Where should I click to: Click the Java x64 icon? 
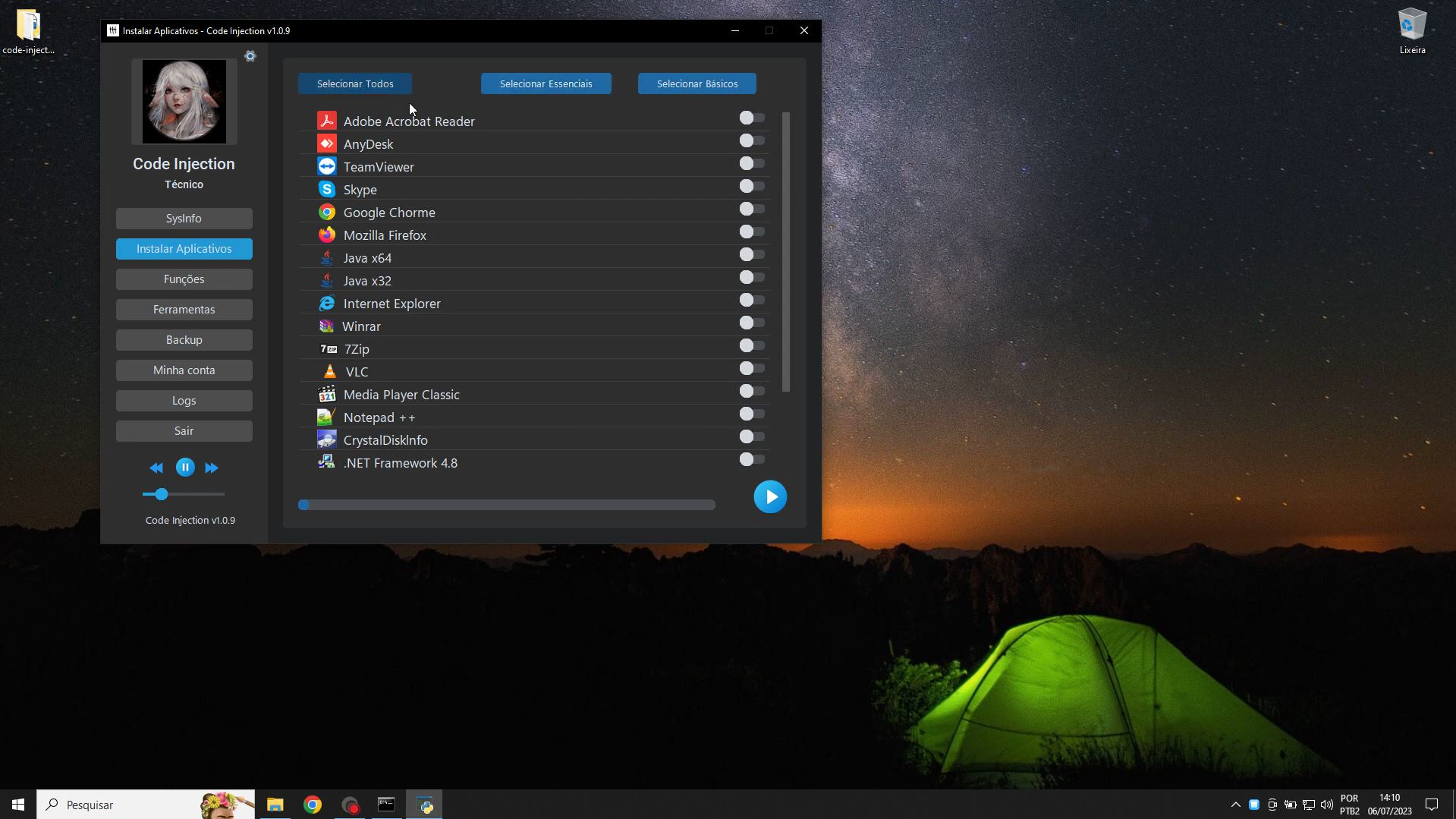[326, 257]
